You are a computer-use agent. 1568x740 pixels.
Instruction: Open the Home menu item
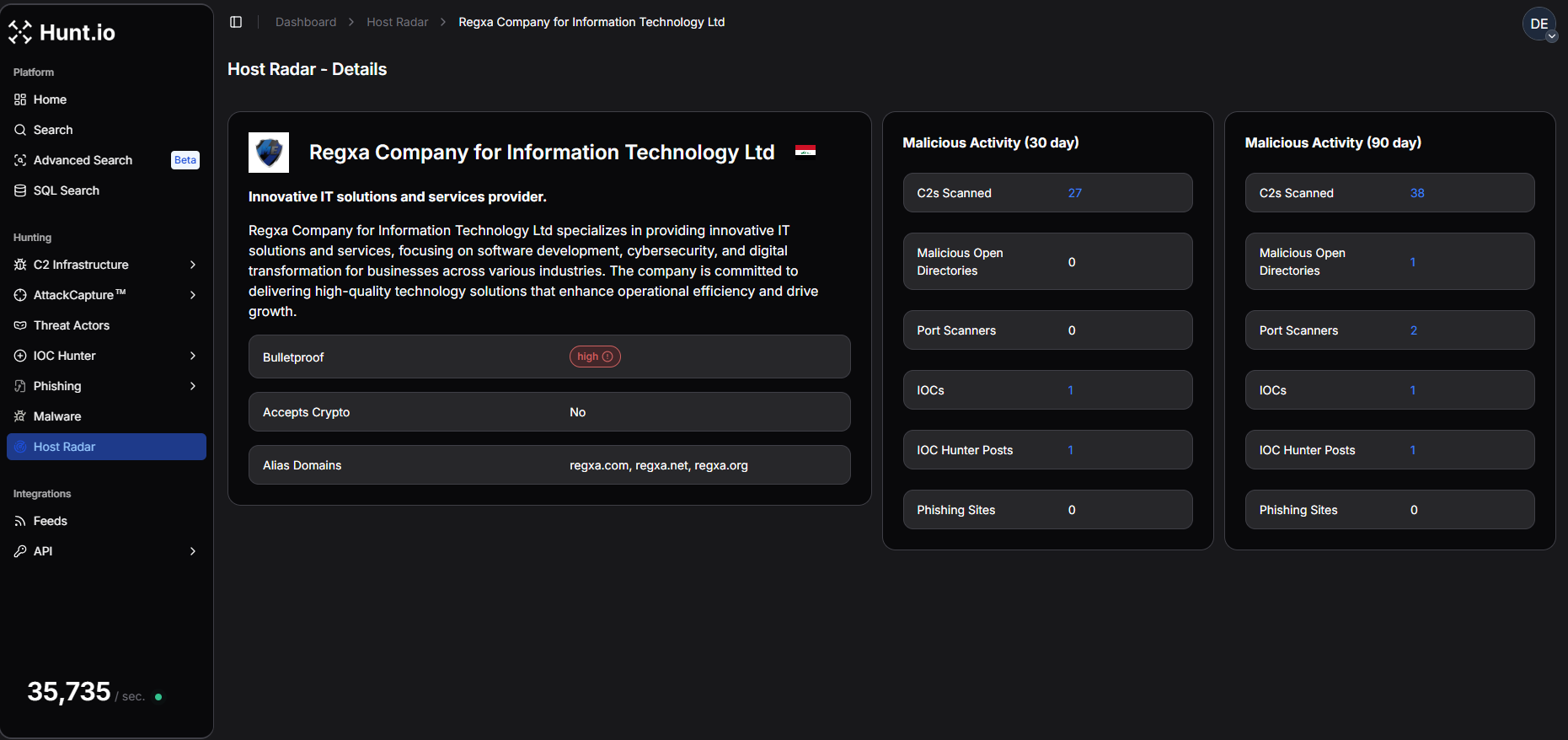click(106, 99)
